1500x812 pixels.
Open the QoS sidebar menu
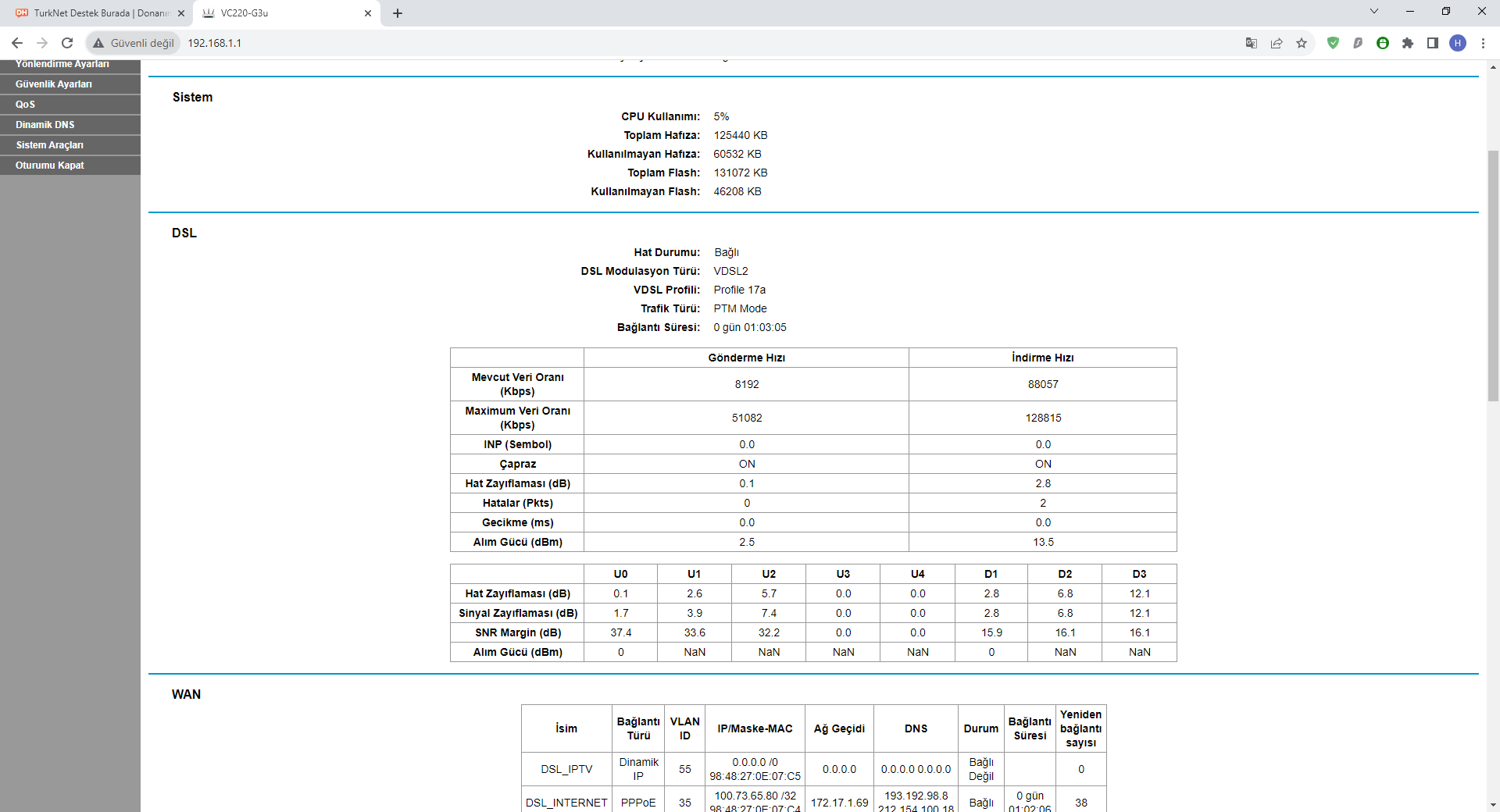pyautogui.click(x=70, y=105)
